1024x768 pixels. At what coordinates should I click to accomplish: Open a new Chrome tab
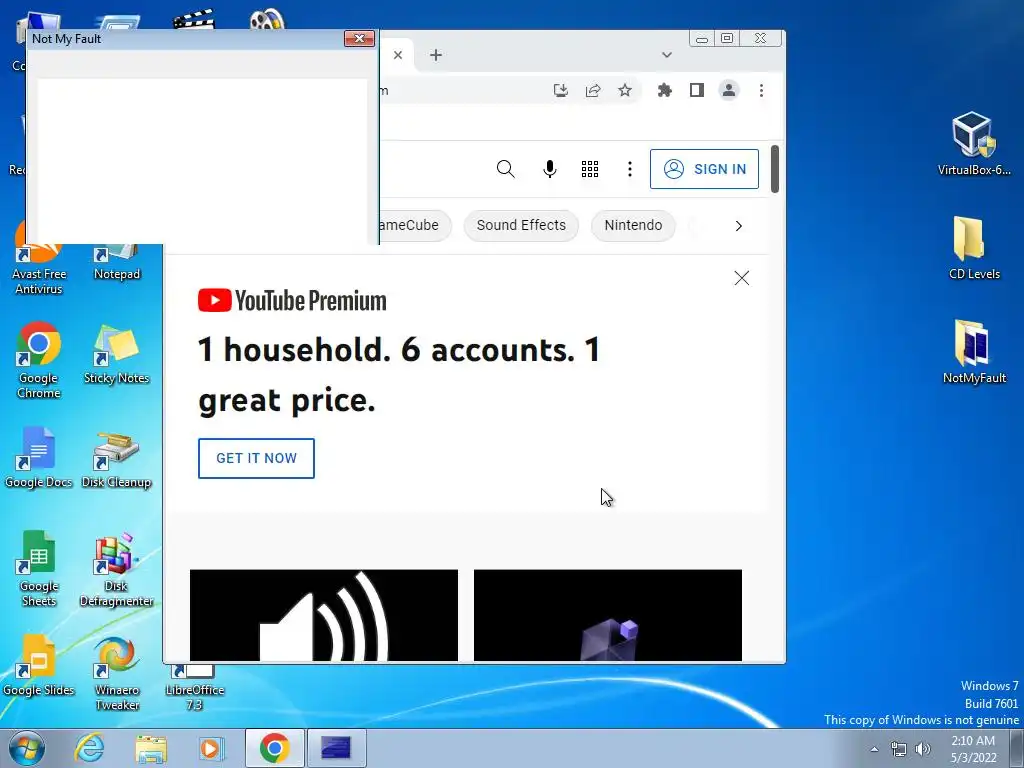pos(436,55)
